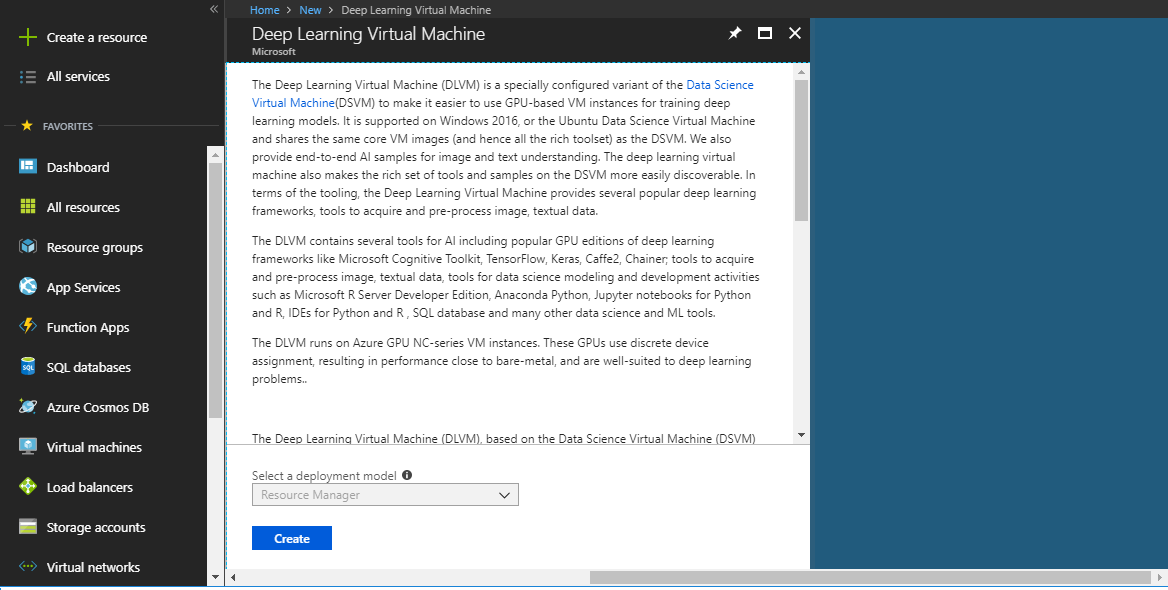Click the deployment model info icon
1168x590 pixels.
coord(407,475)
